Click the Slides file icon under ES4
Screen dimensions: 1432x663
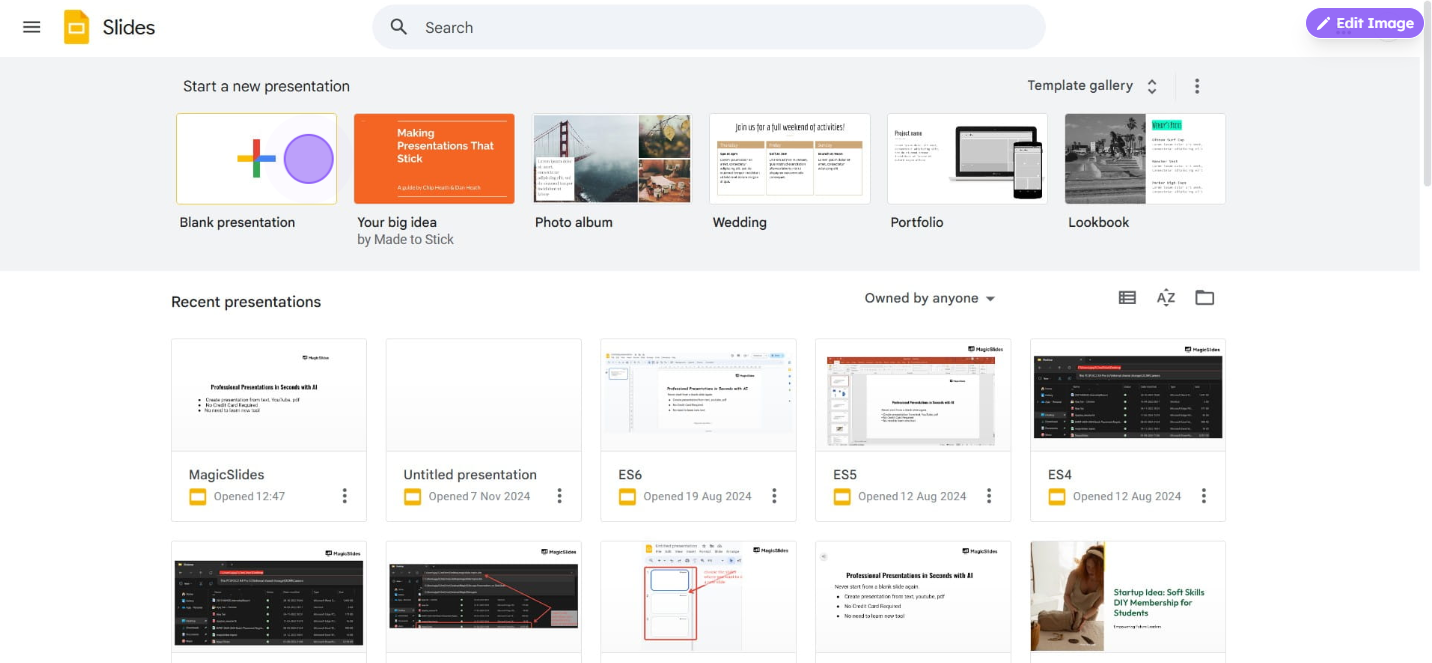point(1057,497)
